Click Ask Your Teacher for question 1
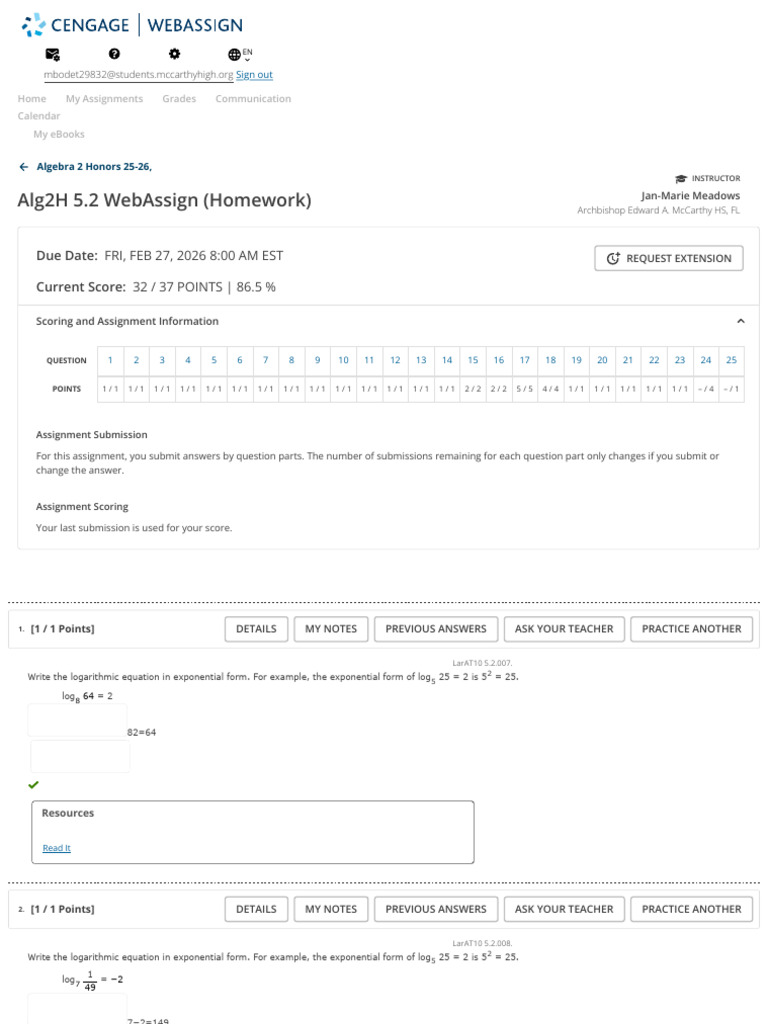Screen dimensions: 768x1024 pyautogui.click(x=564, y=629)
